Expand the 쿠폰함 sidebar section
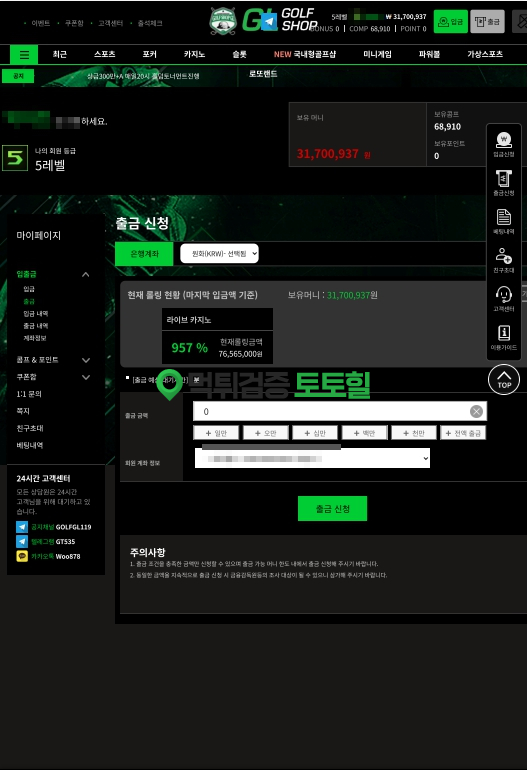 point(85,377)
